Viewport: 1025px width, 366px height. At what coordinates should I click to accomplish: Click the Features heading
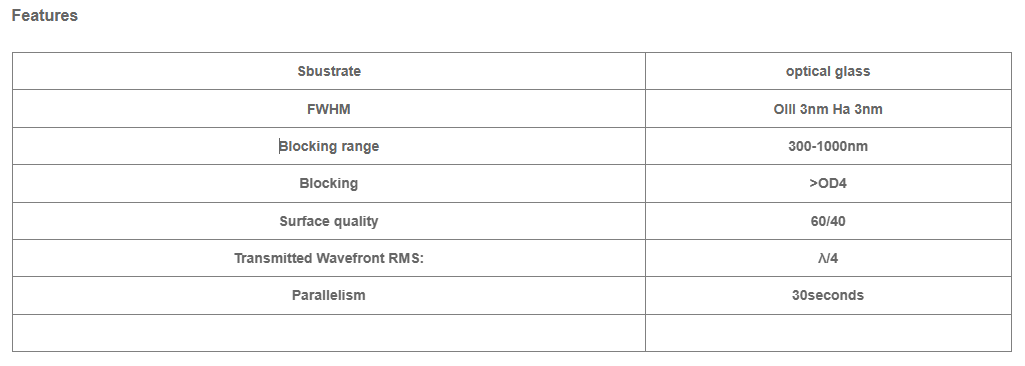tap(44, 16)
